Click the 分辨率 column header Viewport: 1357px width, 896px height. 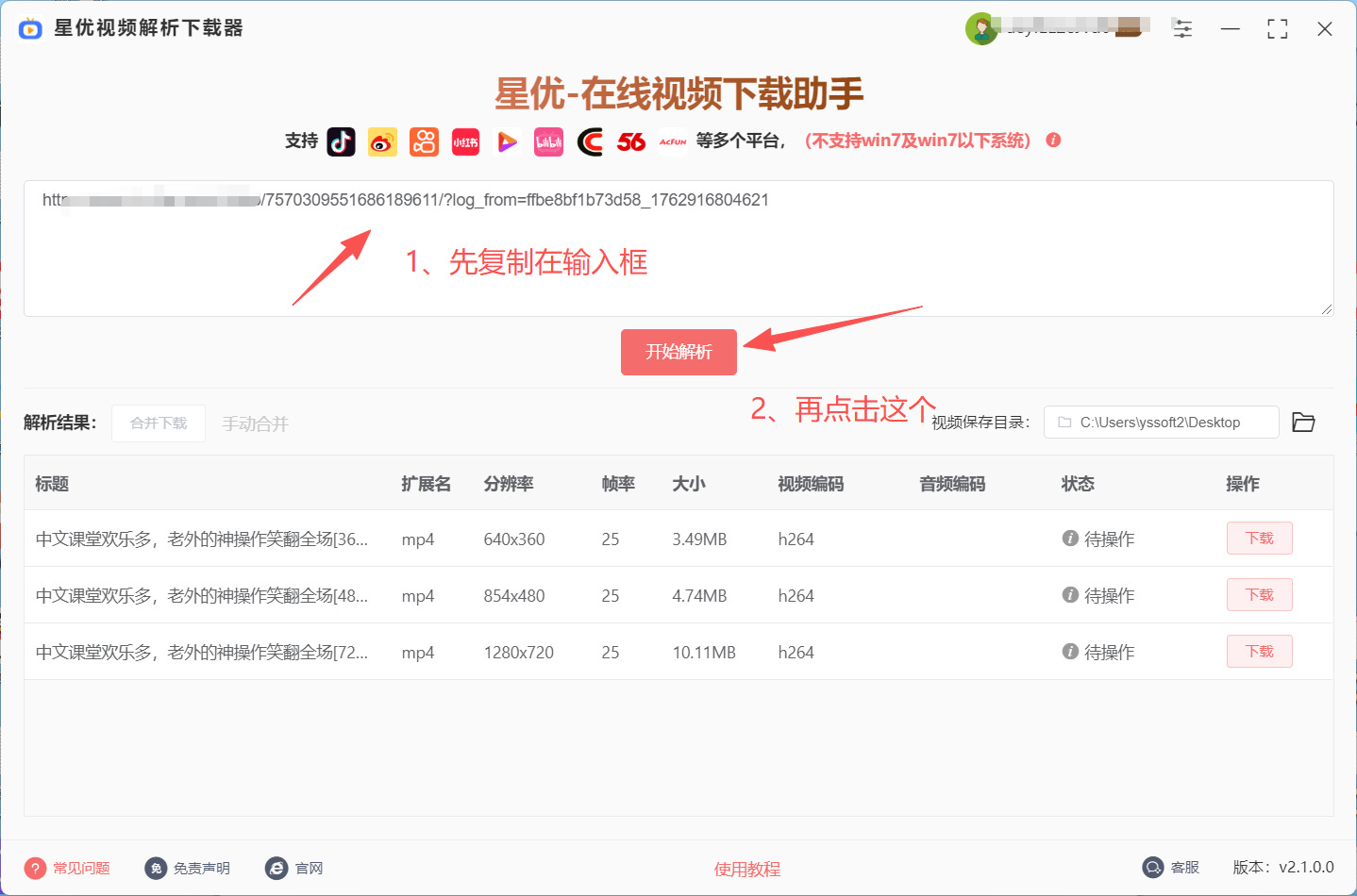coord(509,484)
